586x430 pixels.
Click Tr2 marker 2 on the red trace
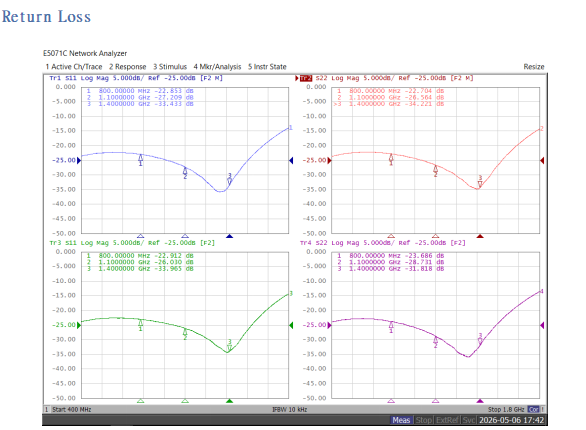(x=435, y=170)
